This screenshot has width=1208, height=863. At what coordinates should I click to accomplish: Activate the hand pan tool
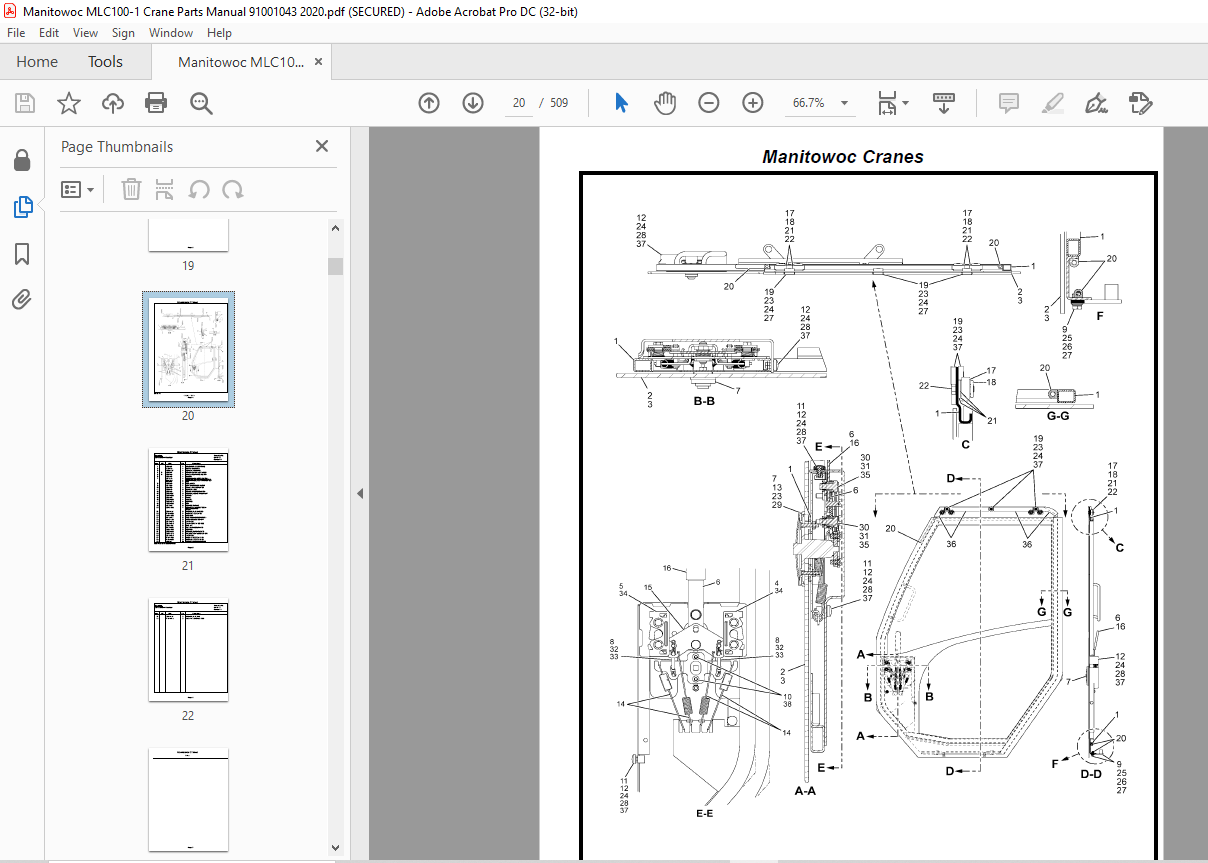click(665, 103)
